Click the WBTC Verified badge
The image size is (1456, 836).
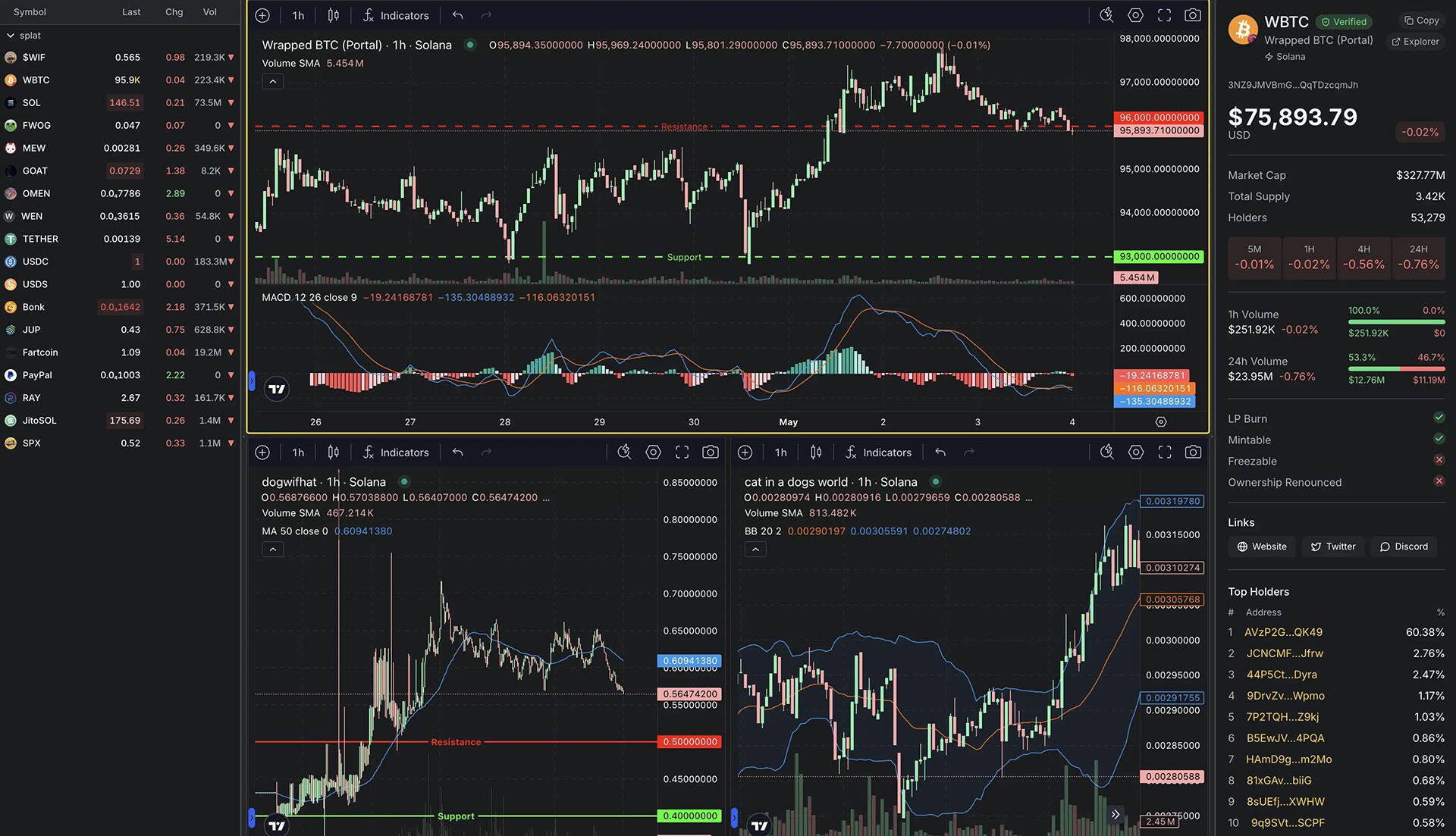click(1344, 22)
